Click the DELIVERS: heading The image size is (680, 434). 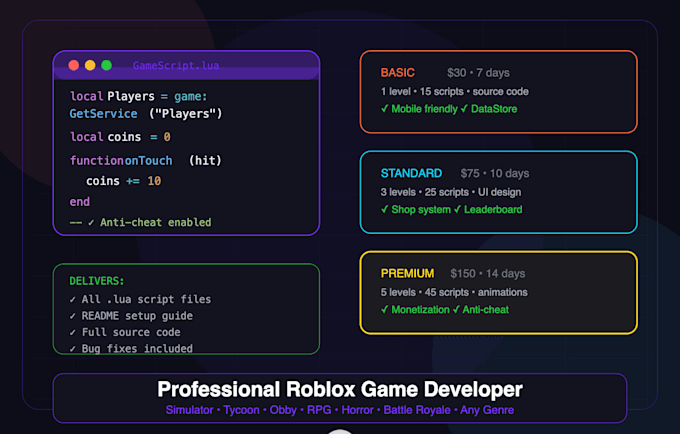97,281
